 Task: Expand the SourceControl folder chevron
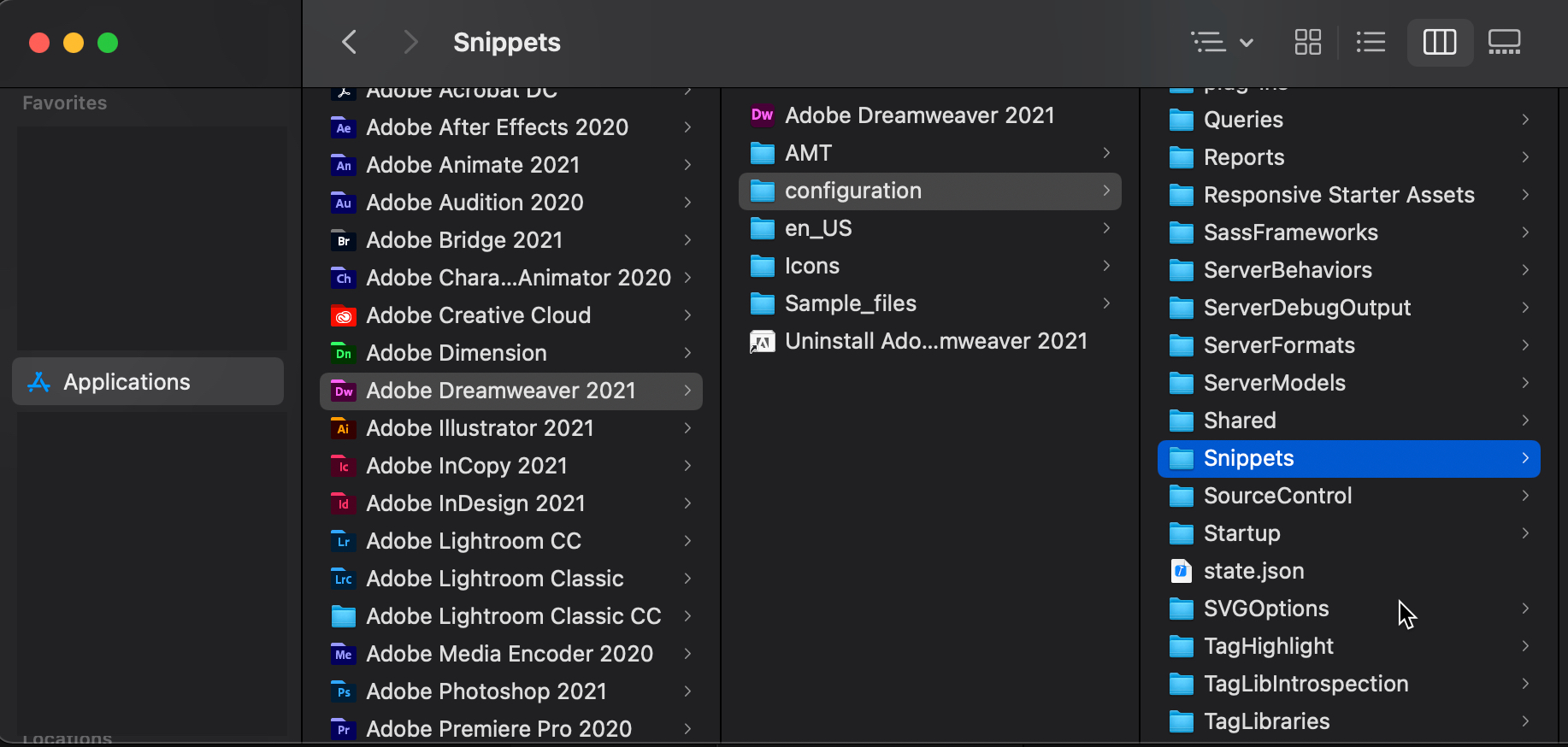click(1525, 496)
